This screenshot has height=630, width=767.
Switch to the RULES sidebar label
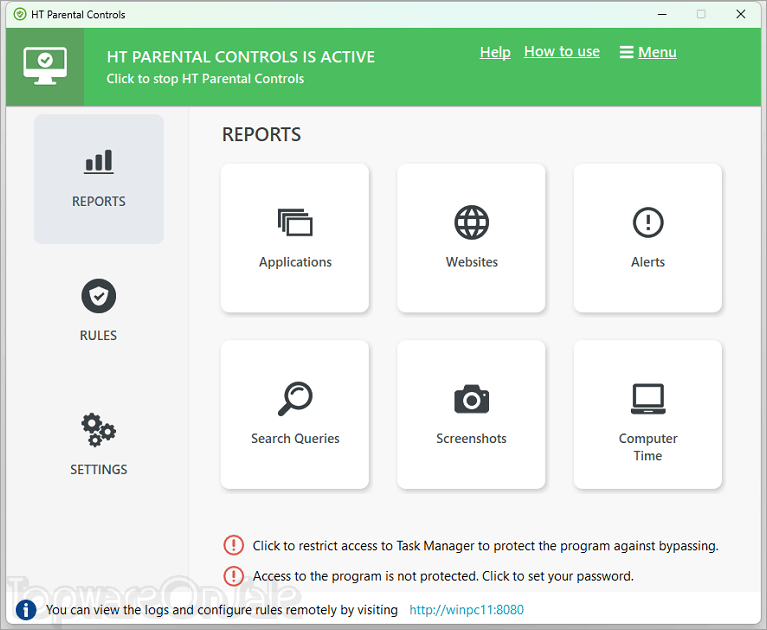coord(98,335)
